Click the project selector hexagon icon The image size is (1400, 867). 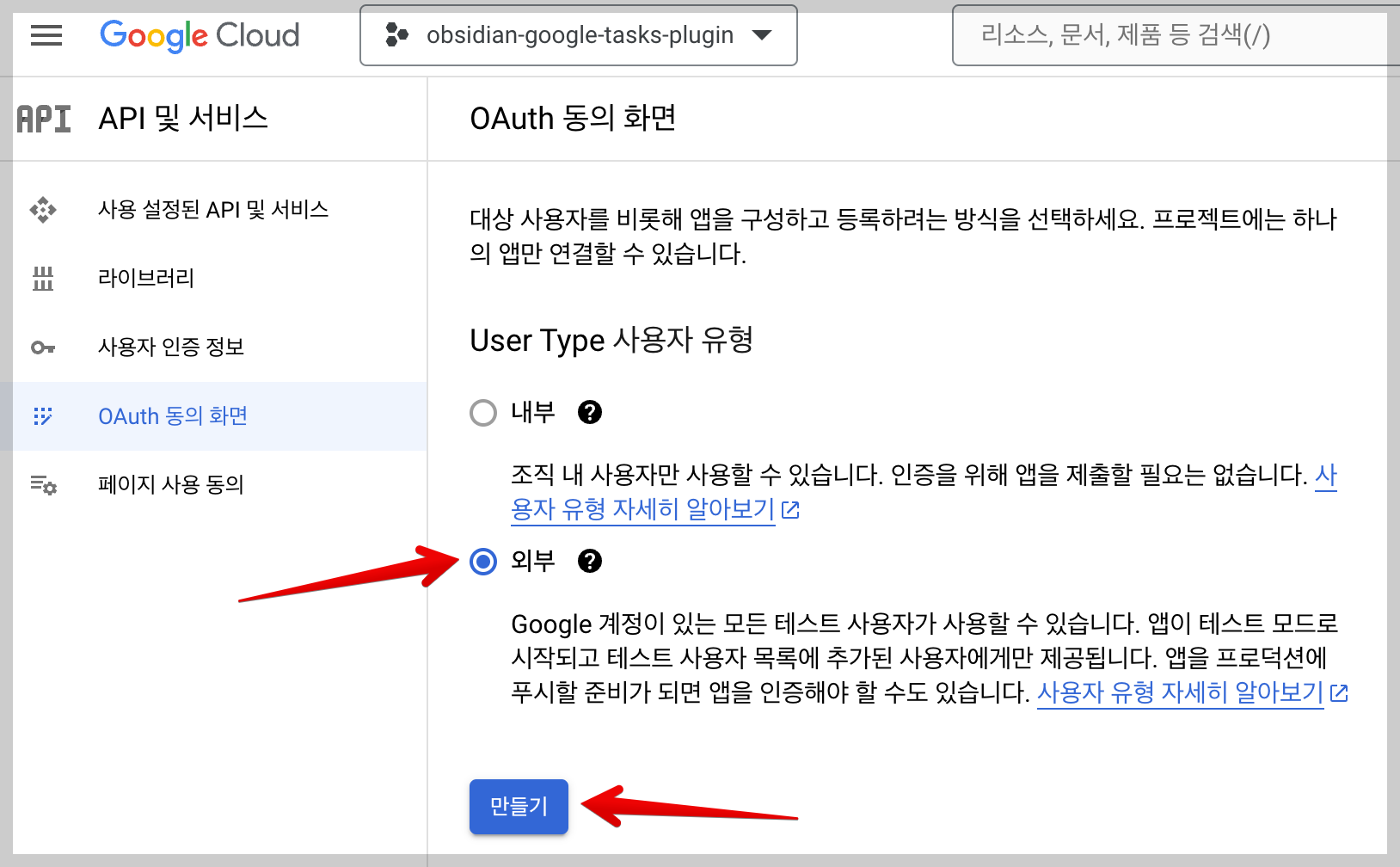click(x=396, y=35)
